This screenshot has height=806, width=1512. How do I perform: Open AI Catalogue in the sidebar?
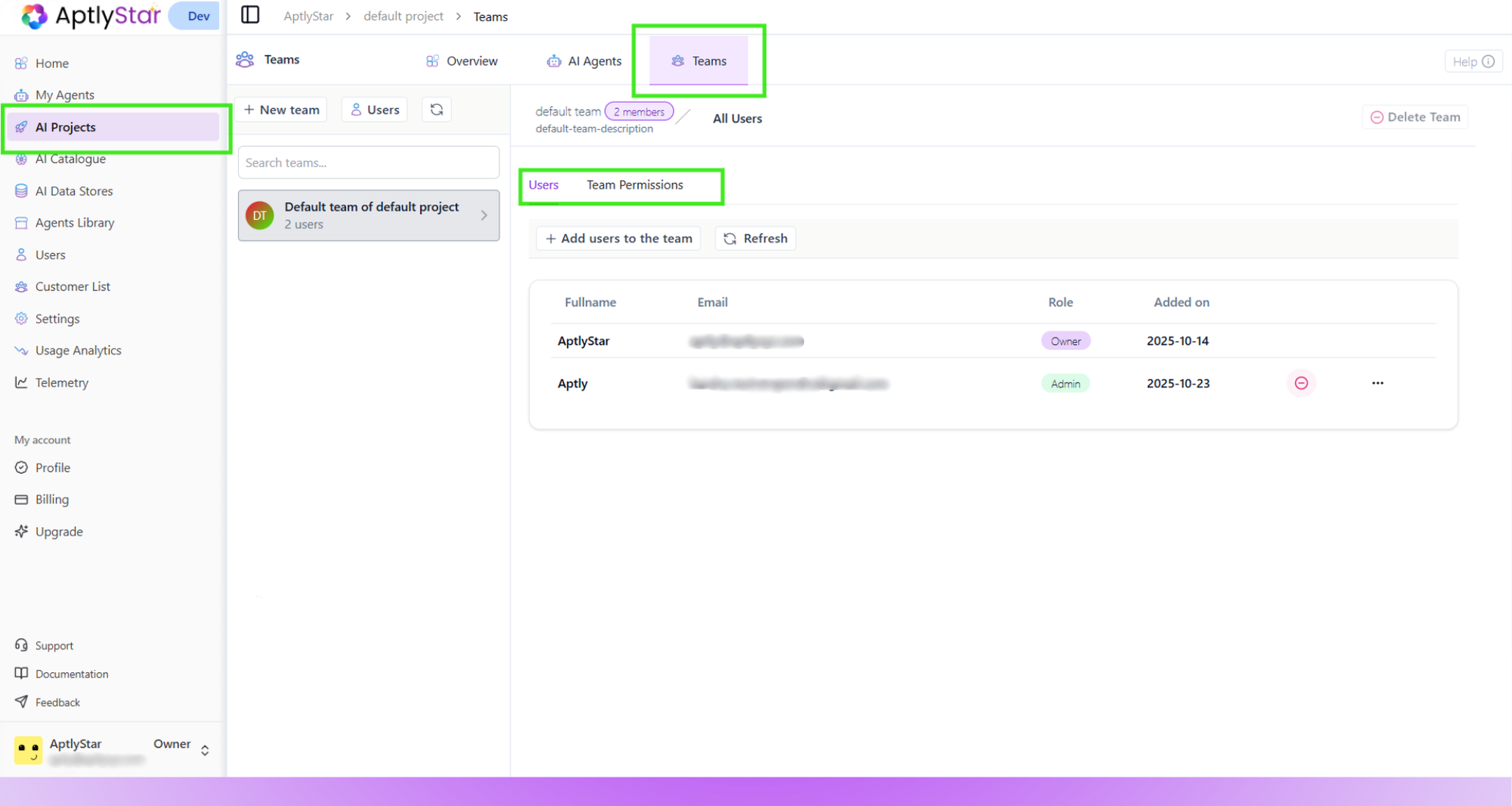tap(70, 159)
